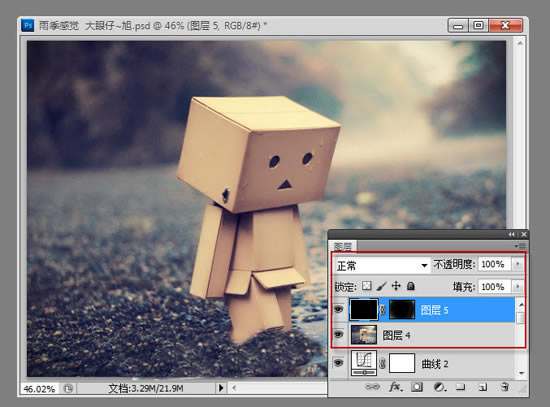Viewport: 550px width, 407px height.
Task: Click Layers list scrollbar down arrow
Action: 521,373
